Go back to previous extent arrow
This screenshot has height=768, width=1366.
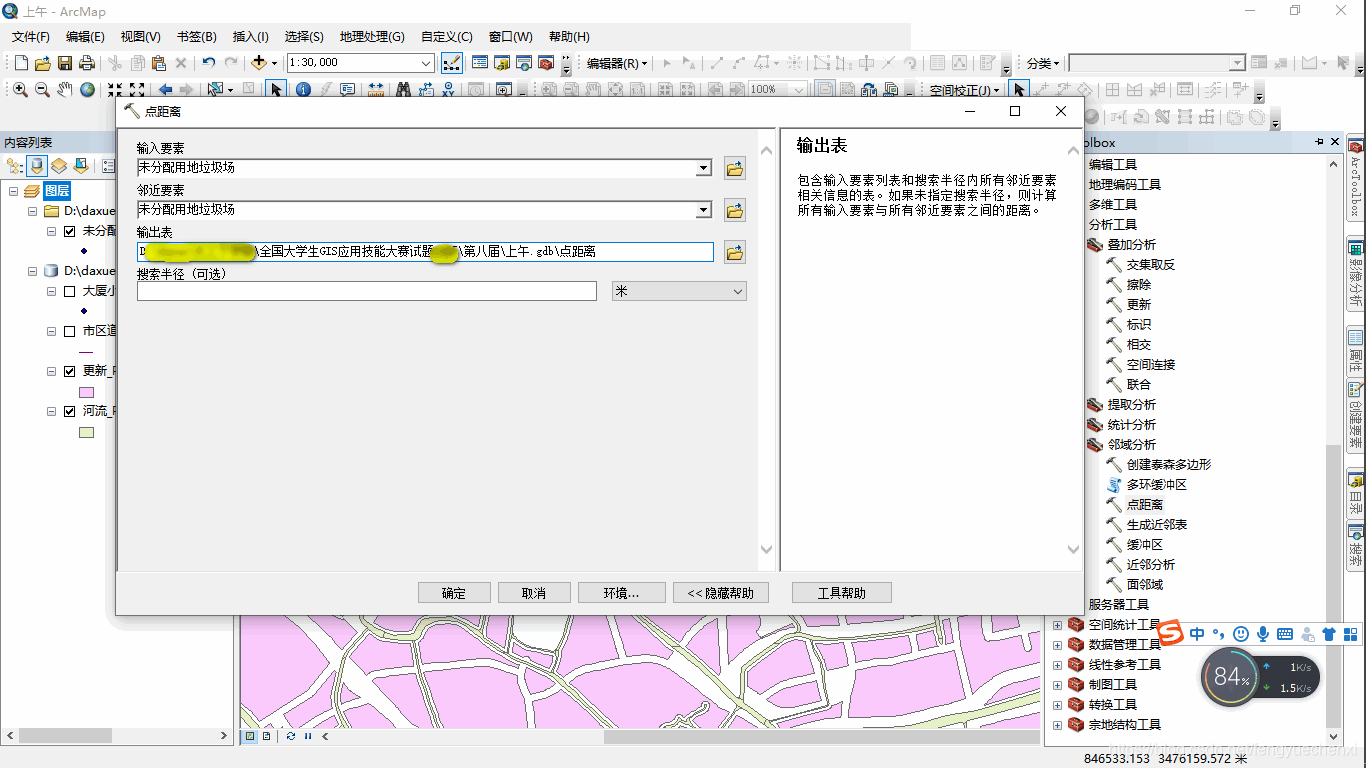tap(165, 89)
